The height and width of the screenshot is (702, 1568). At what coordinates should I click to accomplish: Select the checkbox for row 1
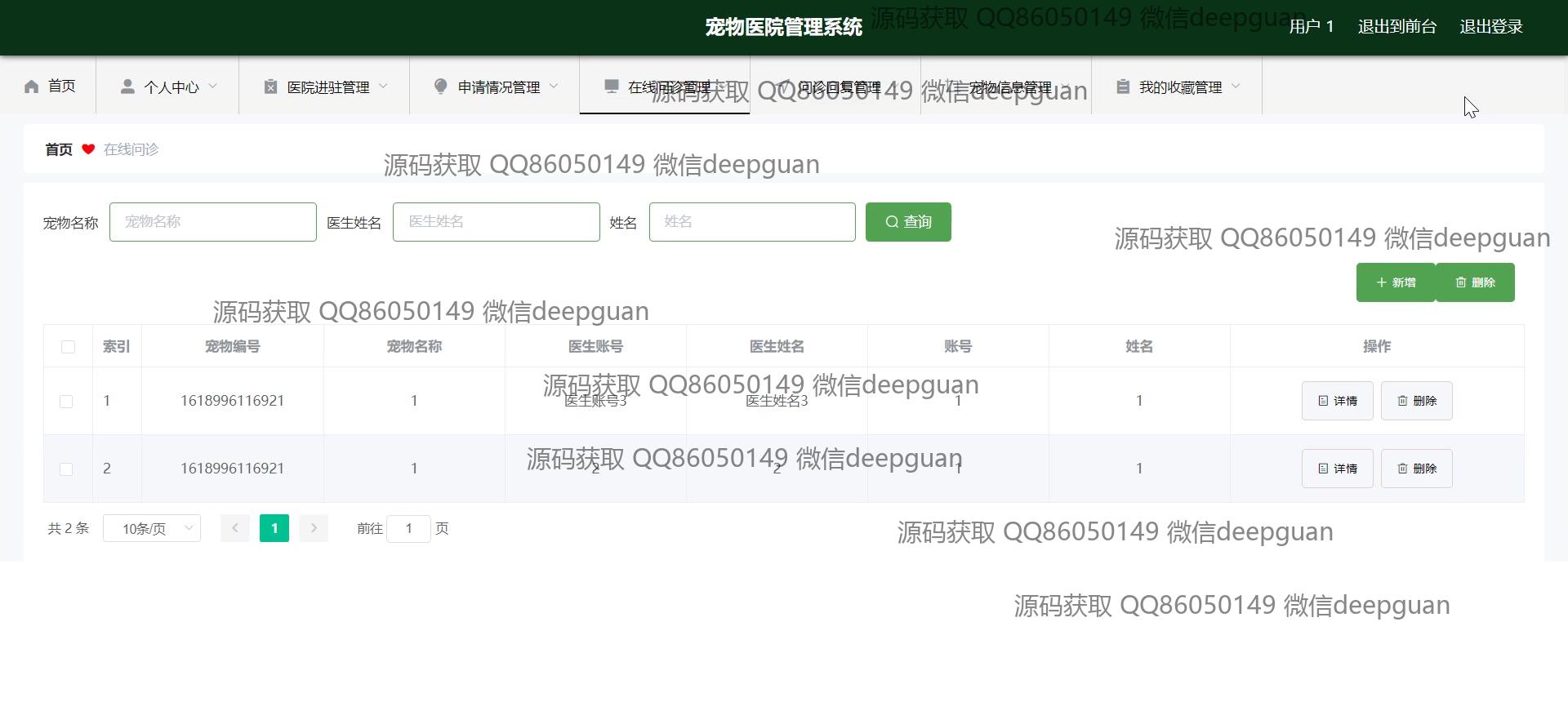tap(66, 401)
